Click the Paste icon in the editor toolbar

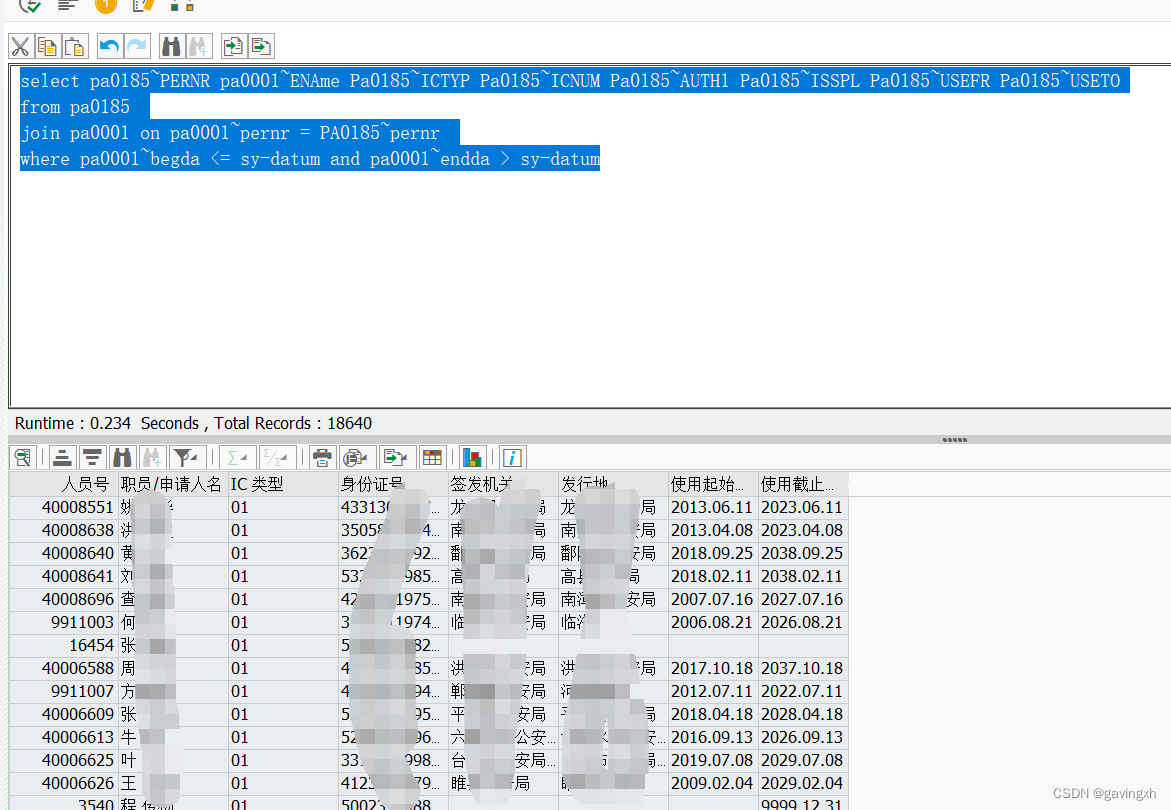(x=74, y=46)
